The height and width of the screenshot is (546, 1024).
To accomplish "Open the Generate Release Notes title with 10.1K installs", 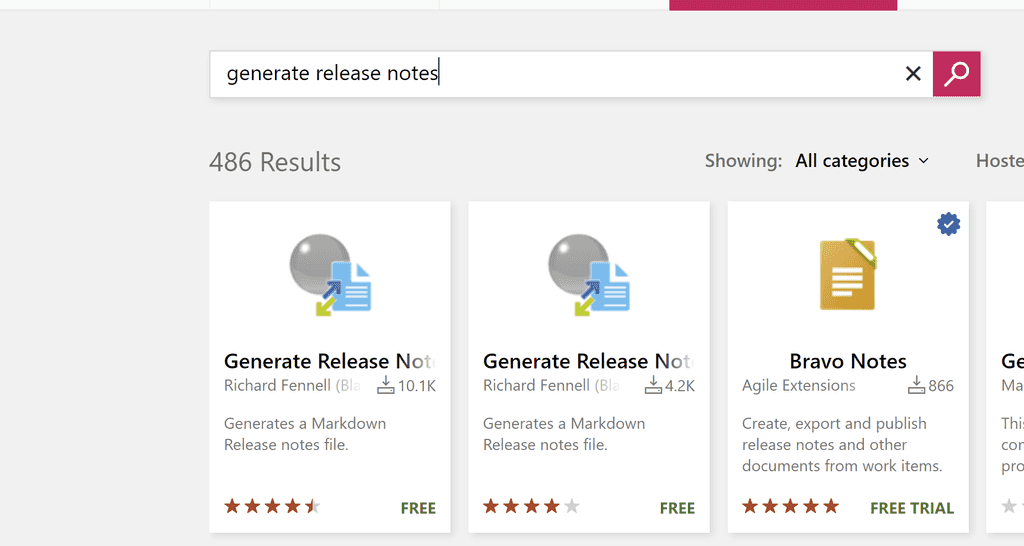I will pyautogui.click(x=330, y=361).
